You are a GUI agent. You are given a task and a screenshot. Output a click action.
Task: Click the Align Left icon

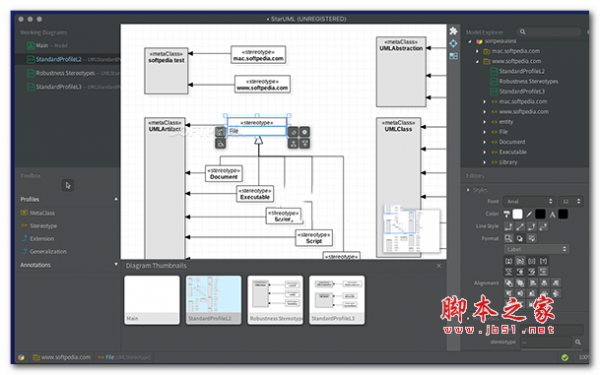pos(532,283)
